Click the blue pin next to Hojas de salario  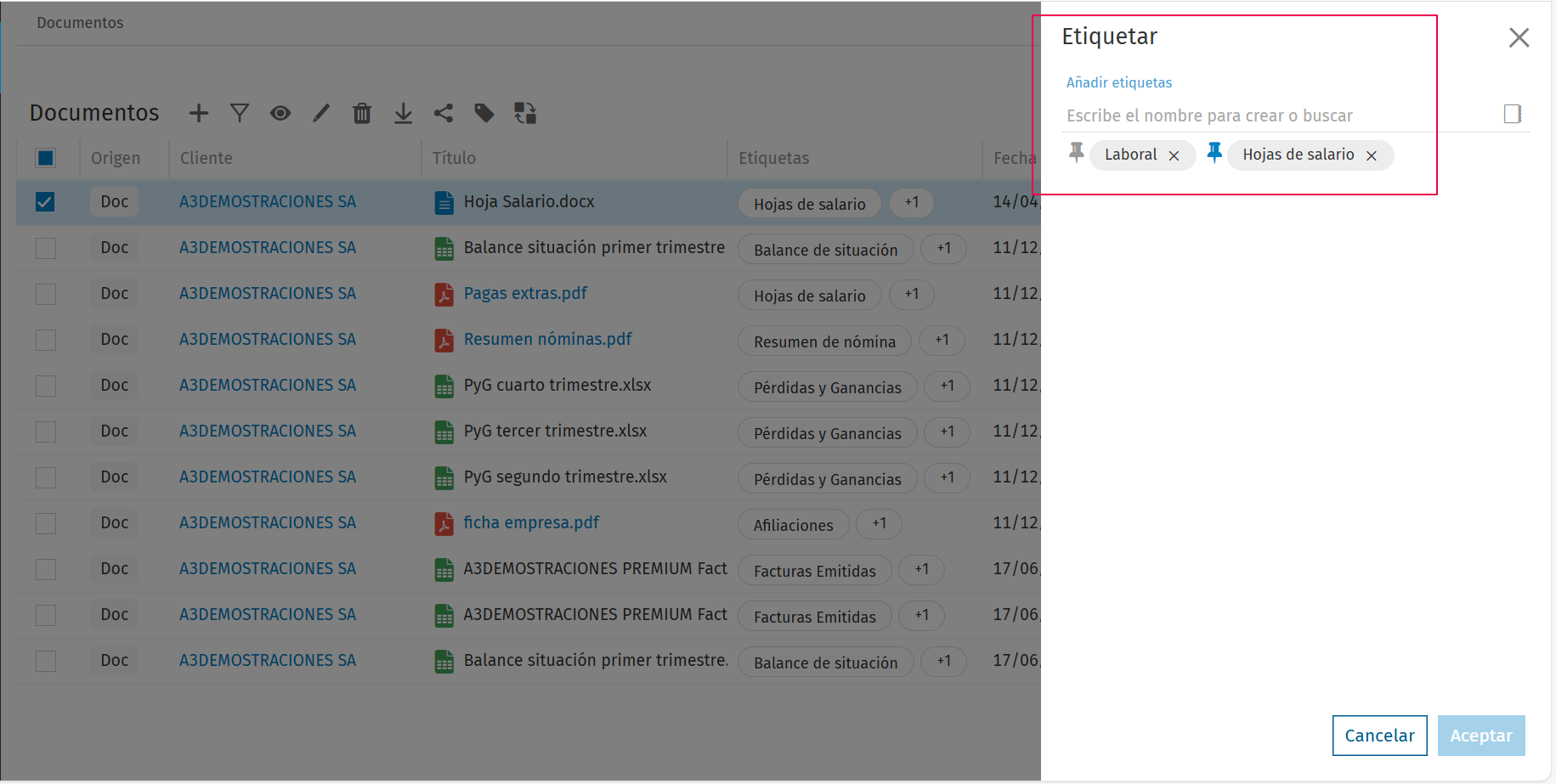(1214, 153)
